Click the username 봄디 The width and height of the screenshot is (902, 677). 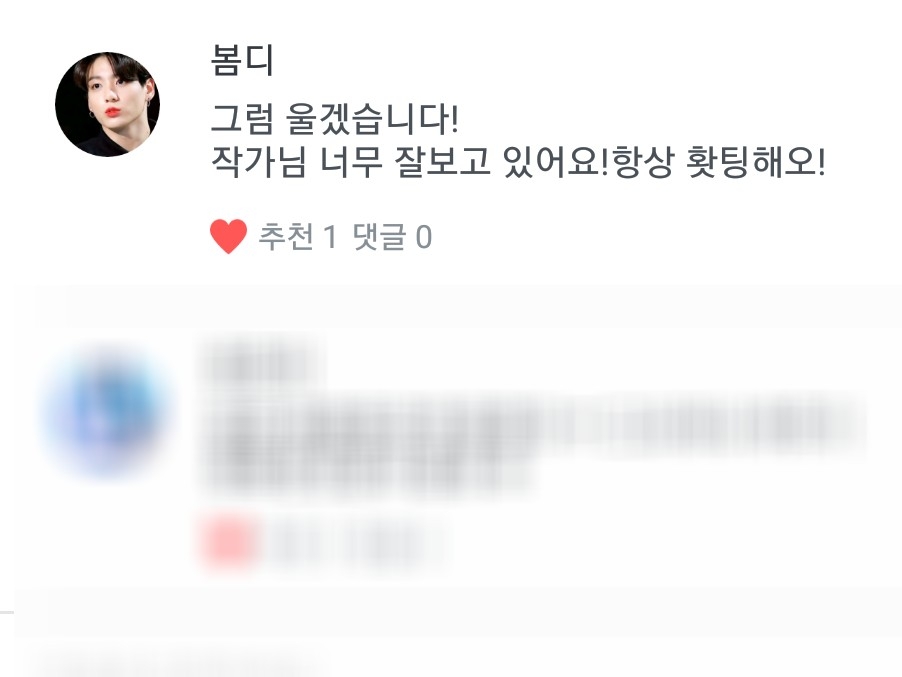pyautogui.click(x=242, y=60)
